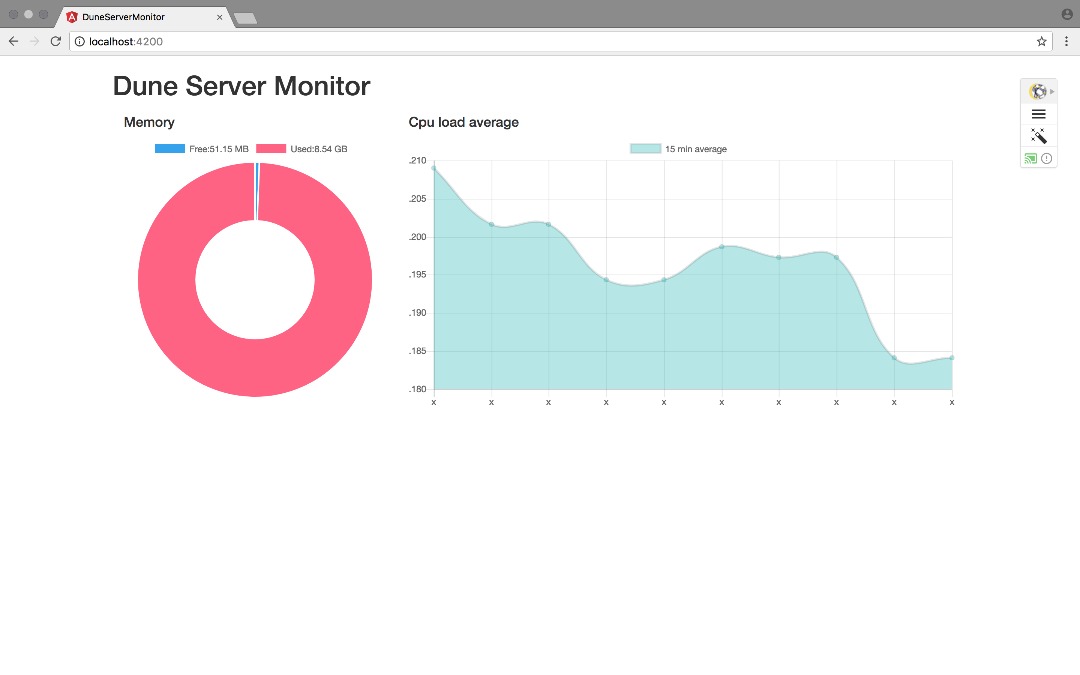Click the magic wand icon in floating panel
The image size is (1080, 675).
pos(1038,136)
